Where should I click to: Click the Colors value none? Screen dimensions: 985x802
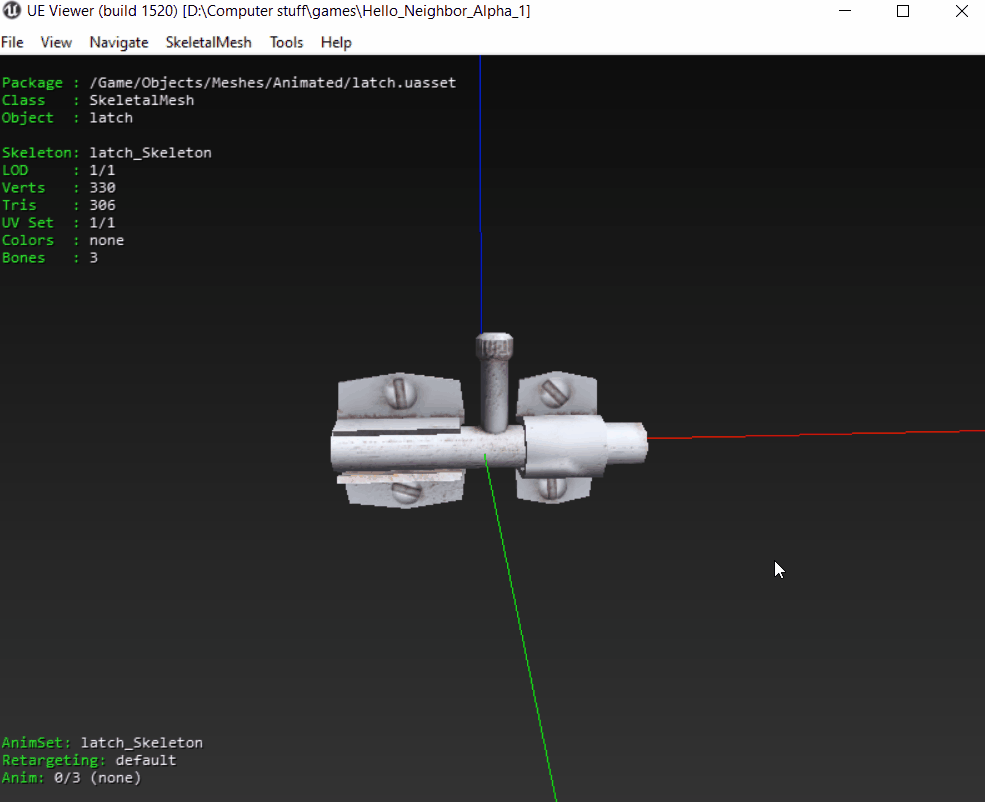(107, 241)
